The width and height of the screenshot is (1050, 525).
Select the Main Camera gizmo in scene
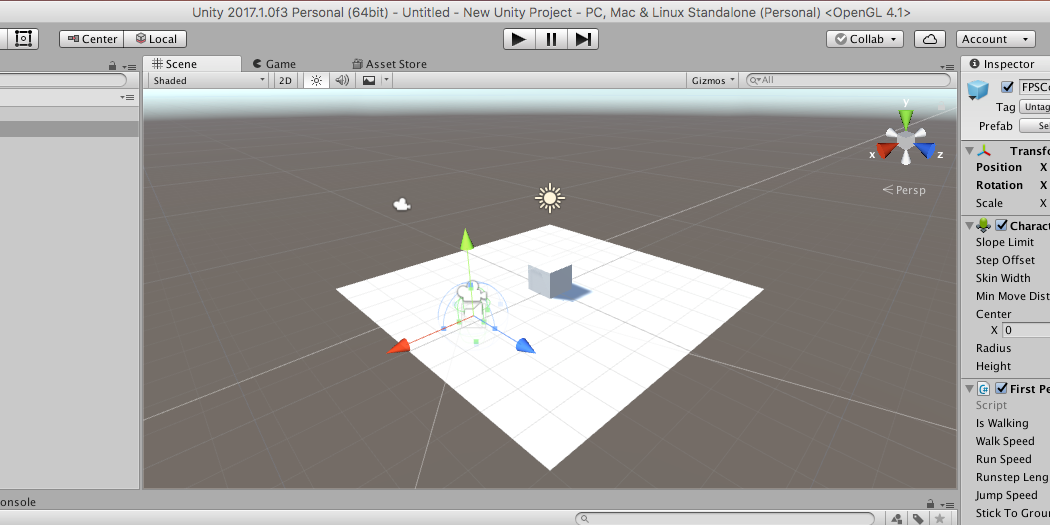click(401, 204)
